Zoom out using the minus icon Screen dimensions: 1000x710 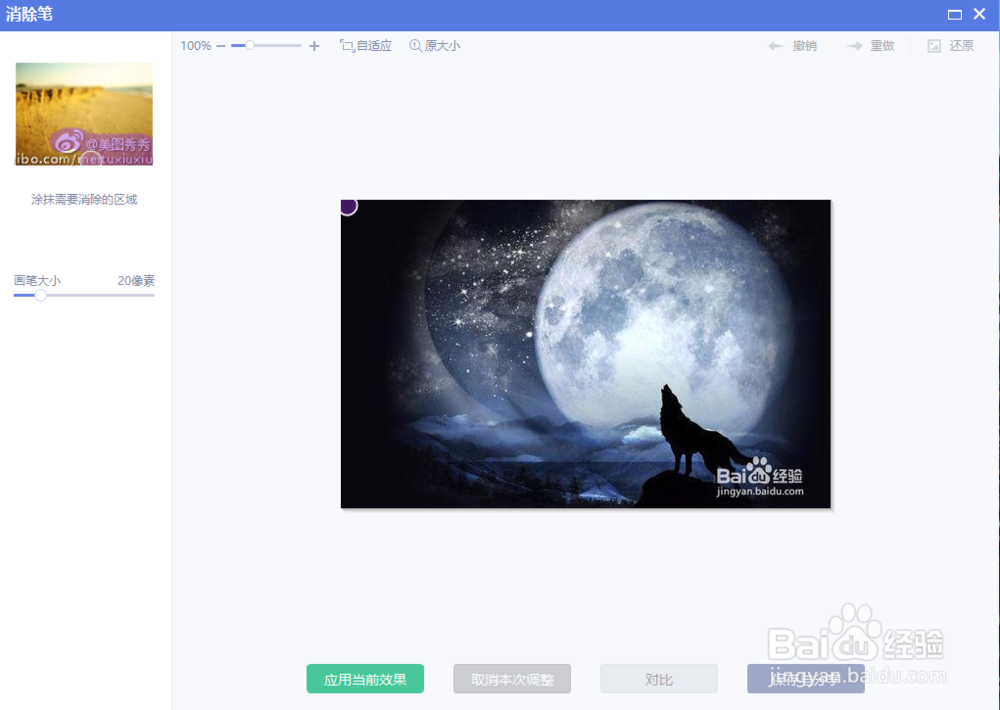click(222, 45)
